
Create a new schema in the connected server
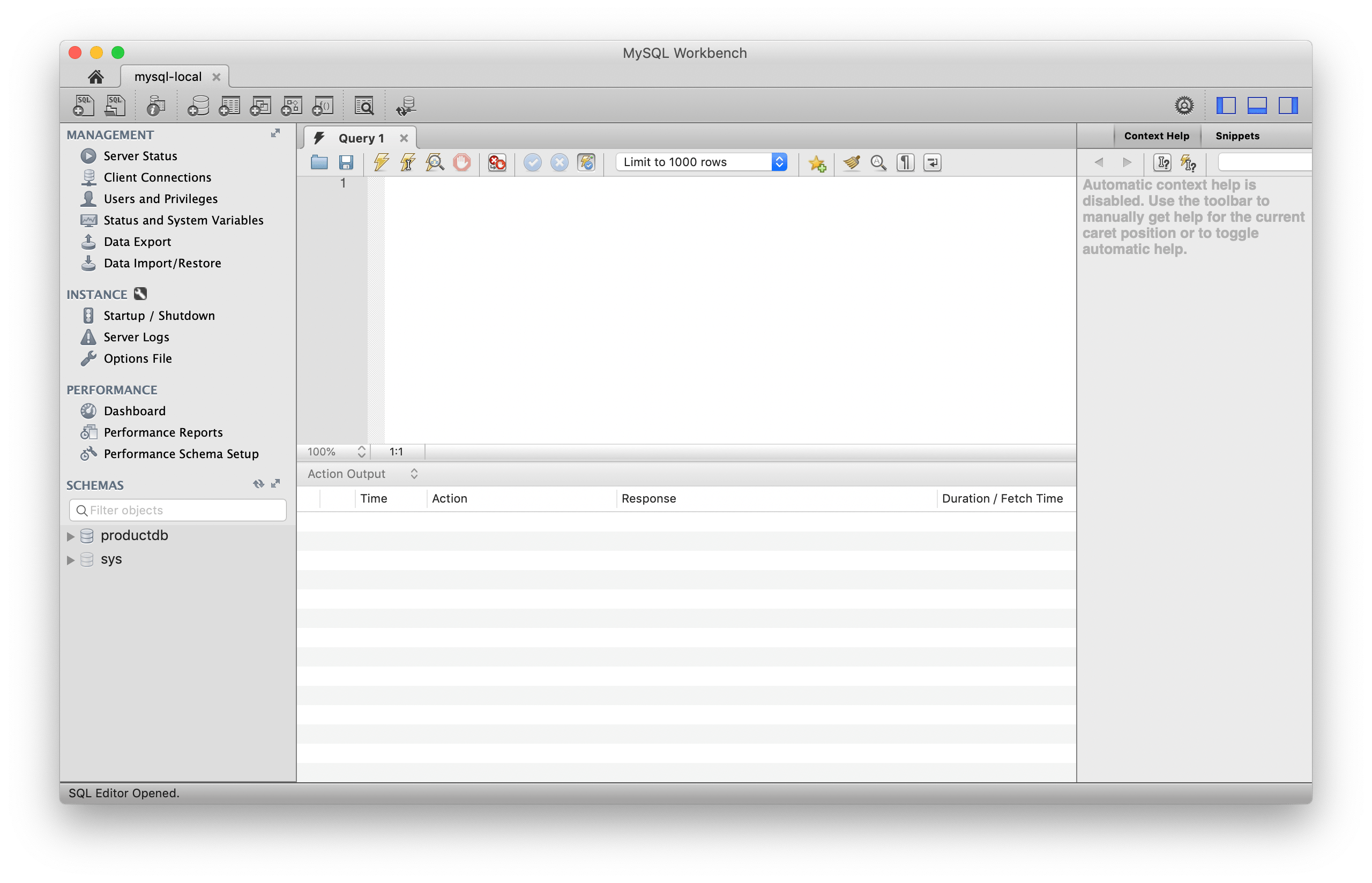[197, 105]
